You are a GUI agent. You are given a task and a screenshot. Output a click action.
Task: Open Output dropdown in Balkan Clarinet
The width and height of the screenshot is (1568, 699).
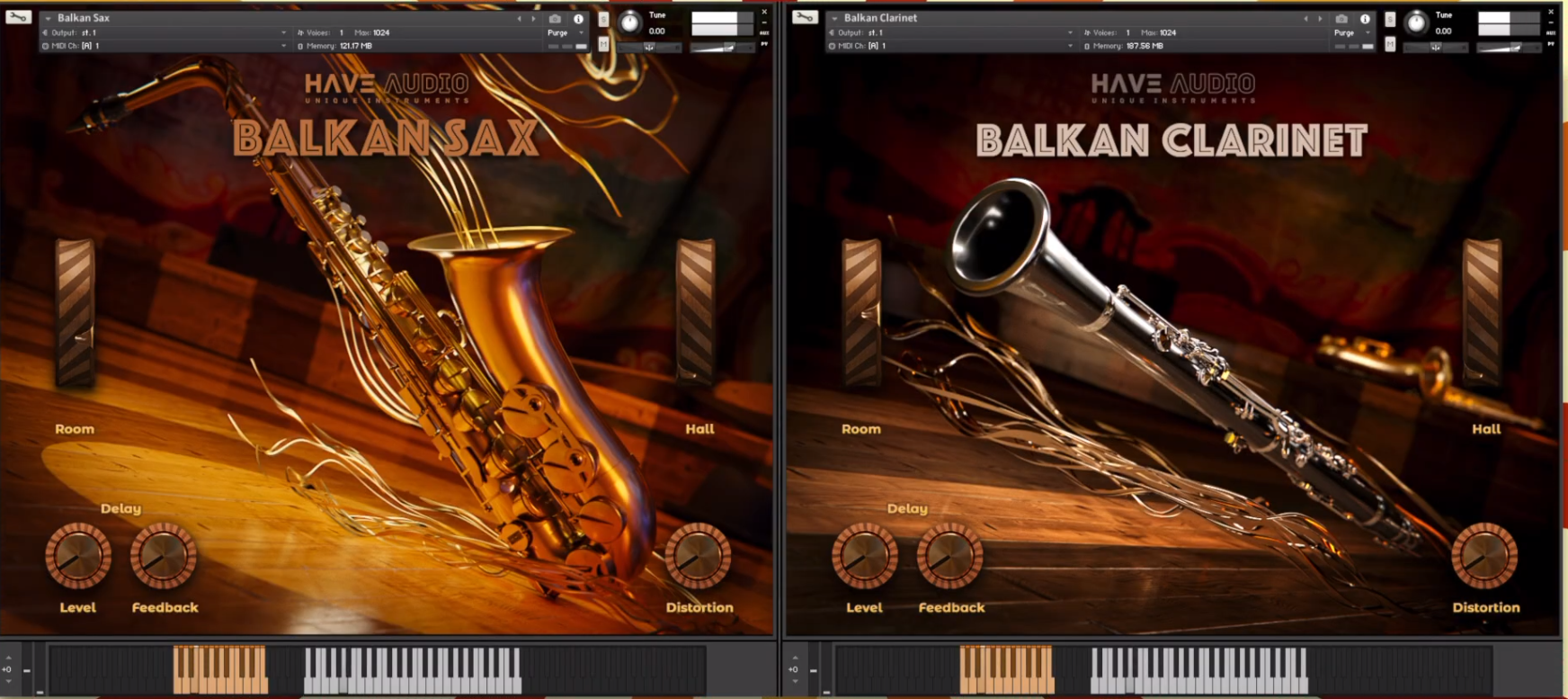[1071, 32]
